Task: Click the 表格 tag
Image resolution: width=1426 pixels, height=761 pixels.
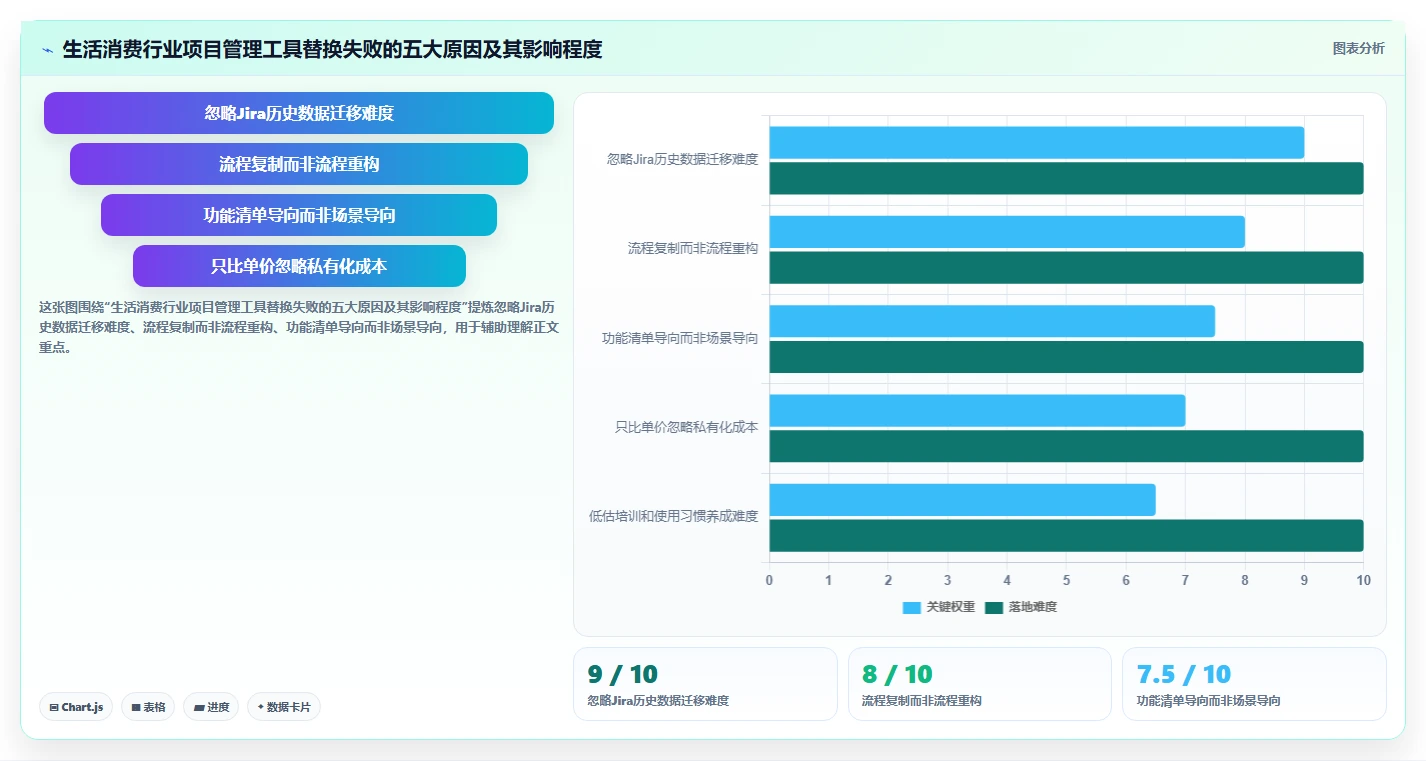Action: tap(148, 707)
